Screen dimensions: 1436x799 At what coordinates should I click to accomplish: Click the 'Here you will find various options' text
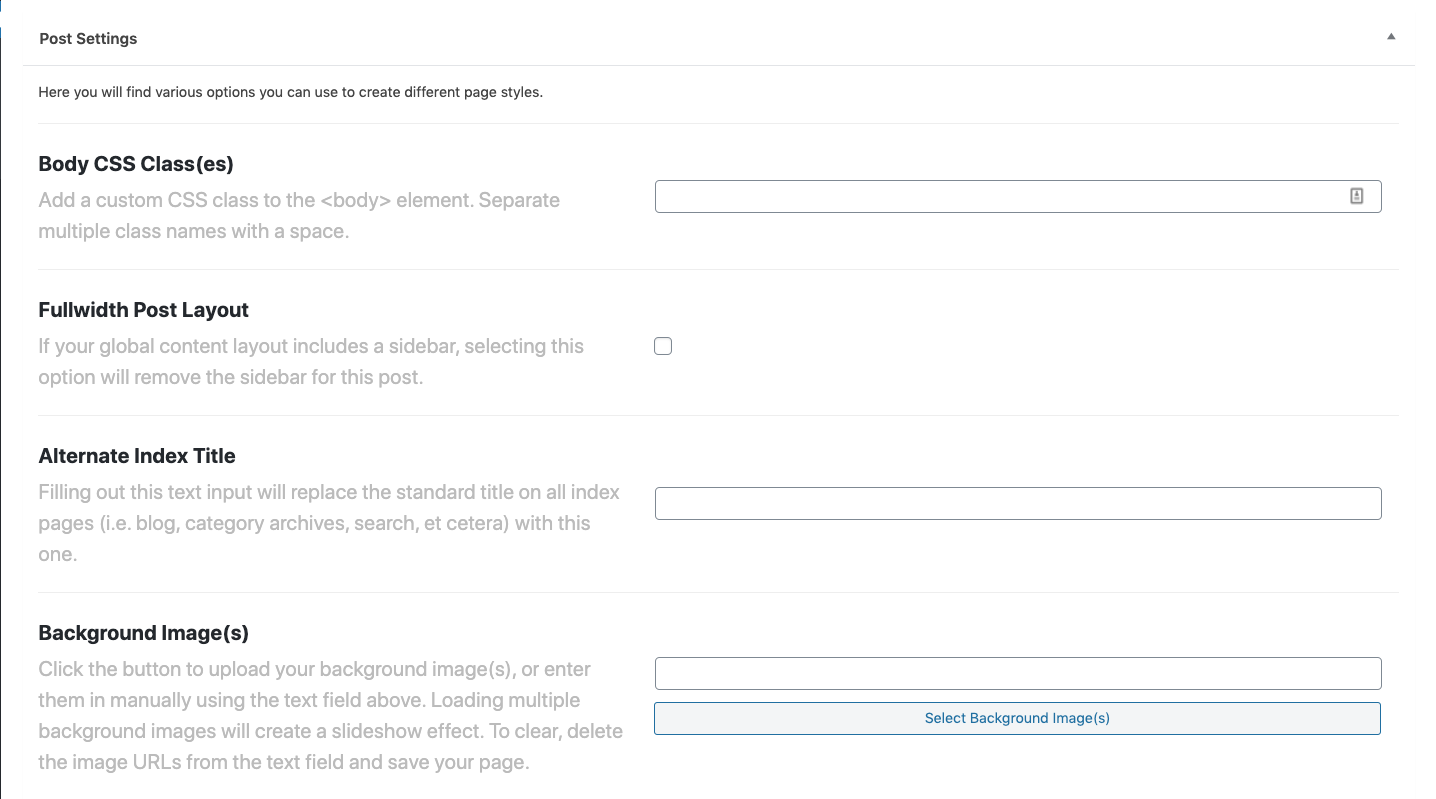pos(290,92)
